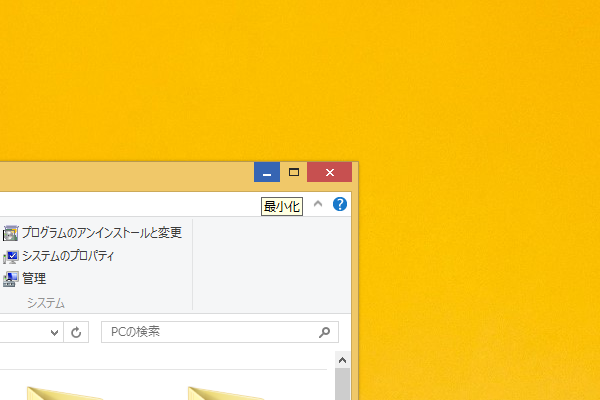Click the magnifier search icon
This screenshot has height=400, width=600.
click(324, 332)
